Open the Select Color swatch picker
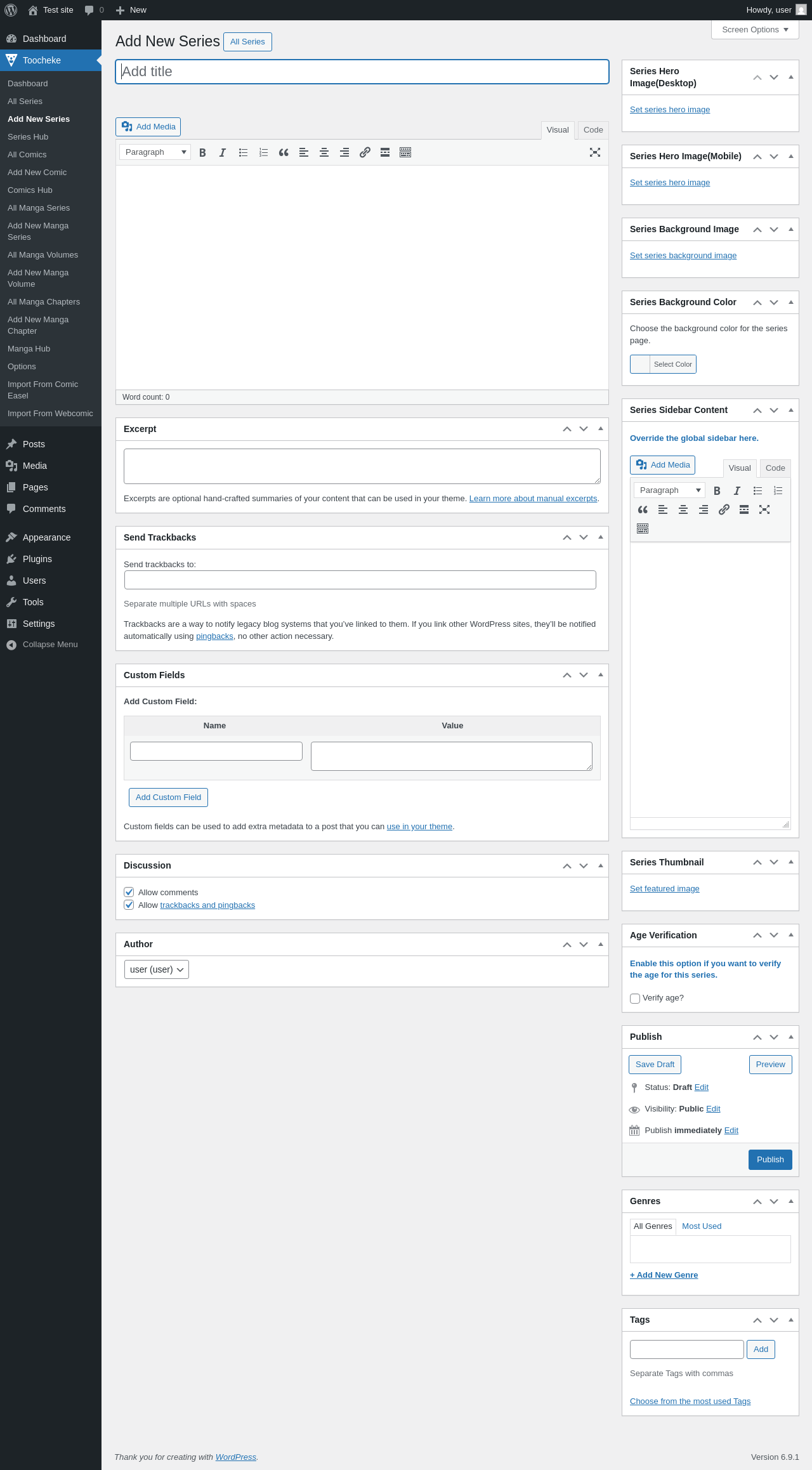Screen dimensions: 812x1470 click(663, 364)
